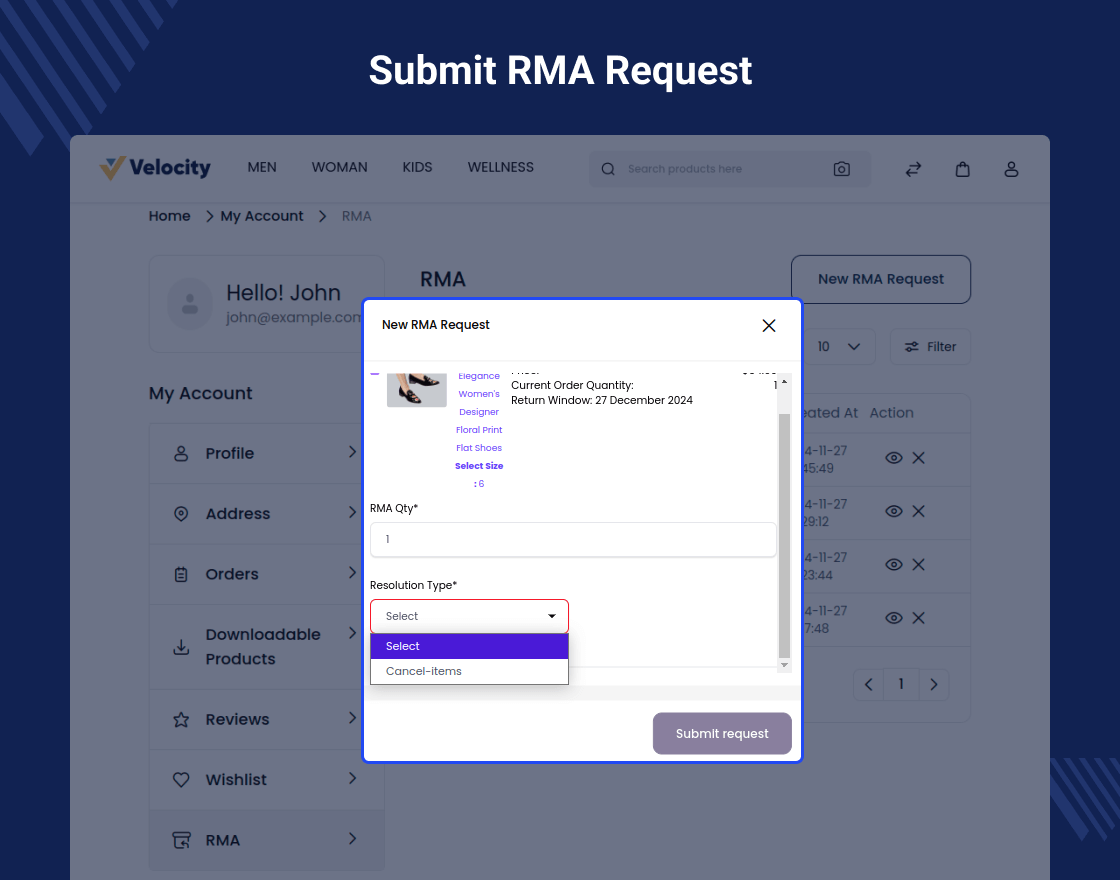Screen dimensions: 1120x880
Task: Click the camera image-search icon
Action: [x=841, y=169]
